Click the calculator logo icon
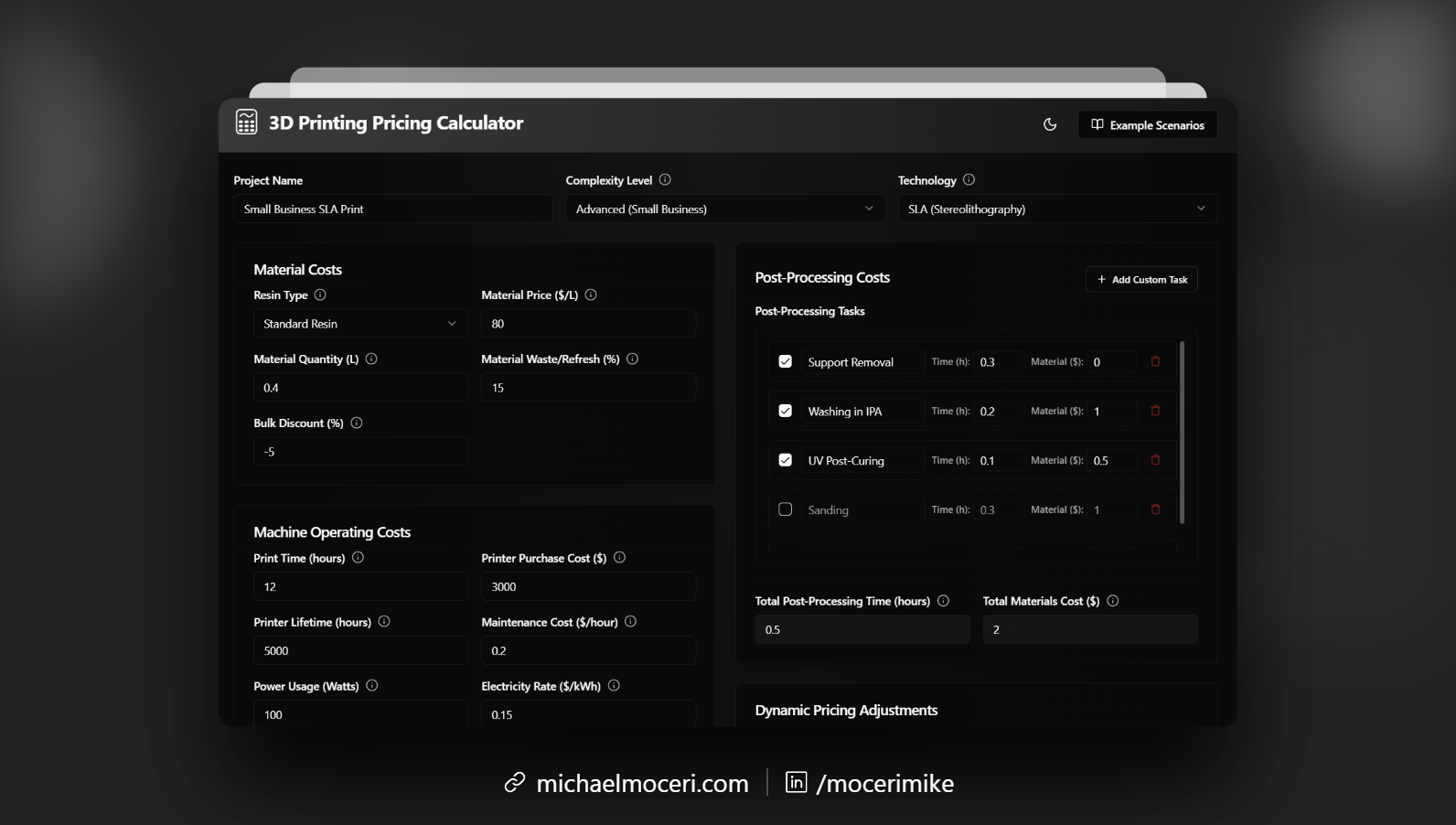 246,122
